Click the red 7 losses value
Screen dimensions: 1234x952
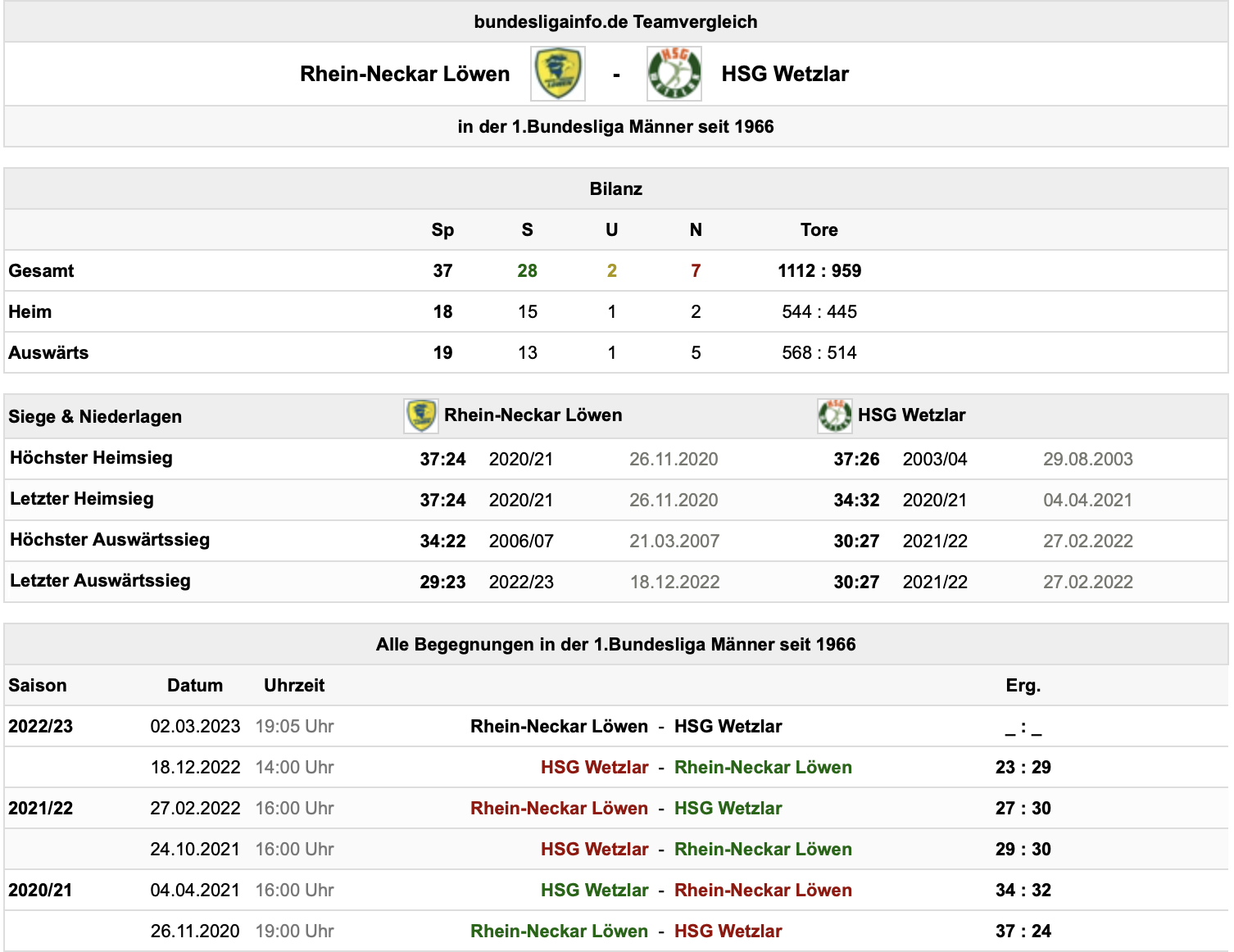tap(696, 271)
